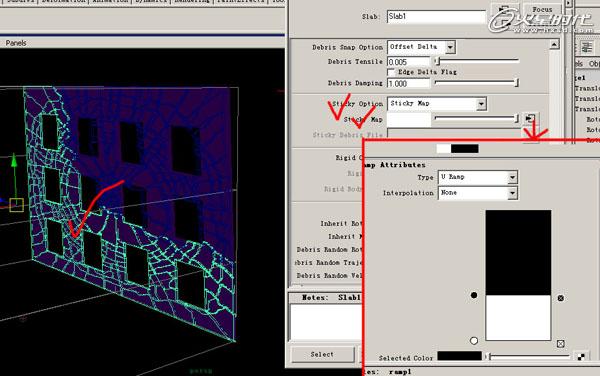Click the "Interpolation" label
Image resolution: width=600 pixels, height=376 pixels.
[x=408, y=193]
